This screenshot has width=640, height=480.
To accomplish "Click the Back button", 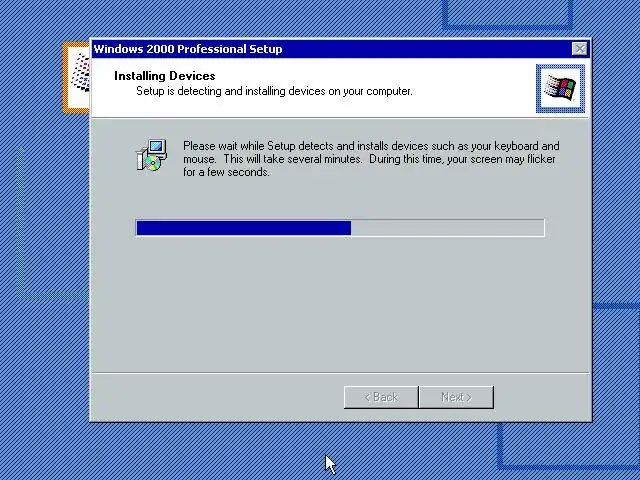I will pyautogui.click(x=381, y=397).
